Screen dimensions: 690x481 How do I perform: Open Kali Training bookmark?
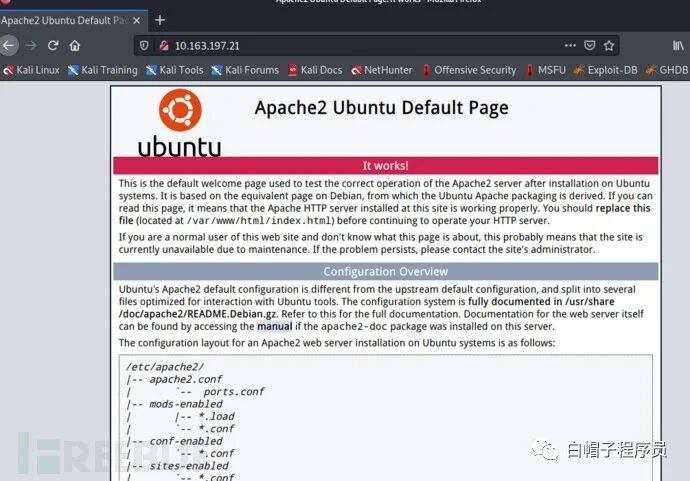[x=103, y=70]
